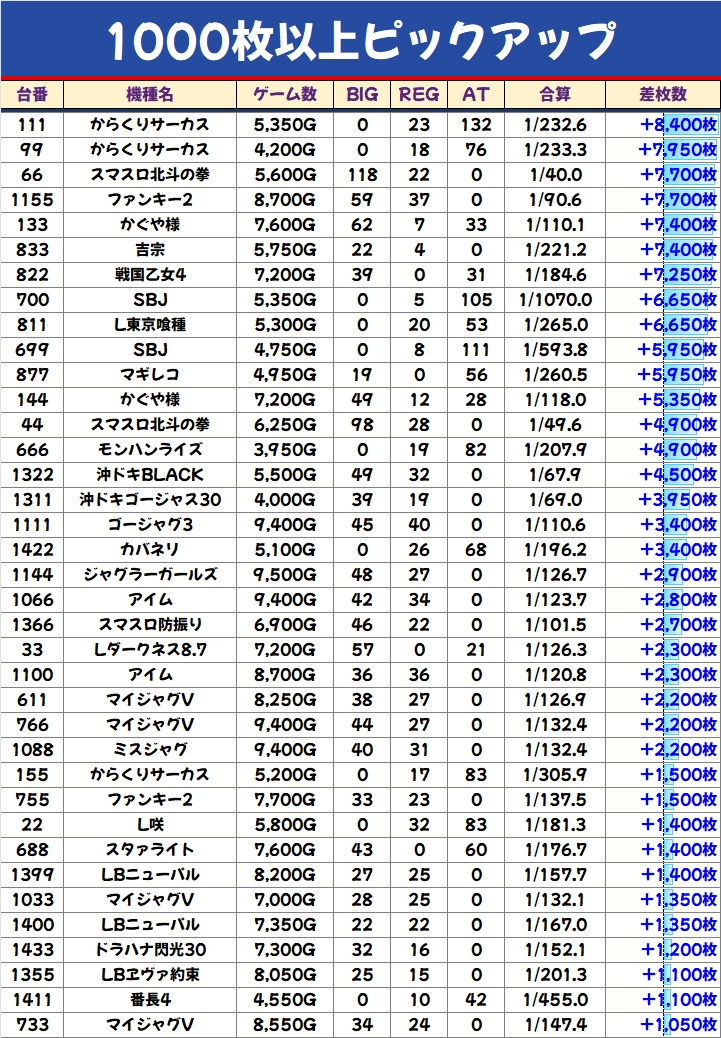Image resolution: width=721 pixels, height=1038 pixels.
Task: Click ゴージャグ3 machine name
Action: (x=150, y=525)
